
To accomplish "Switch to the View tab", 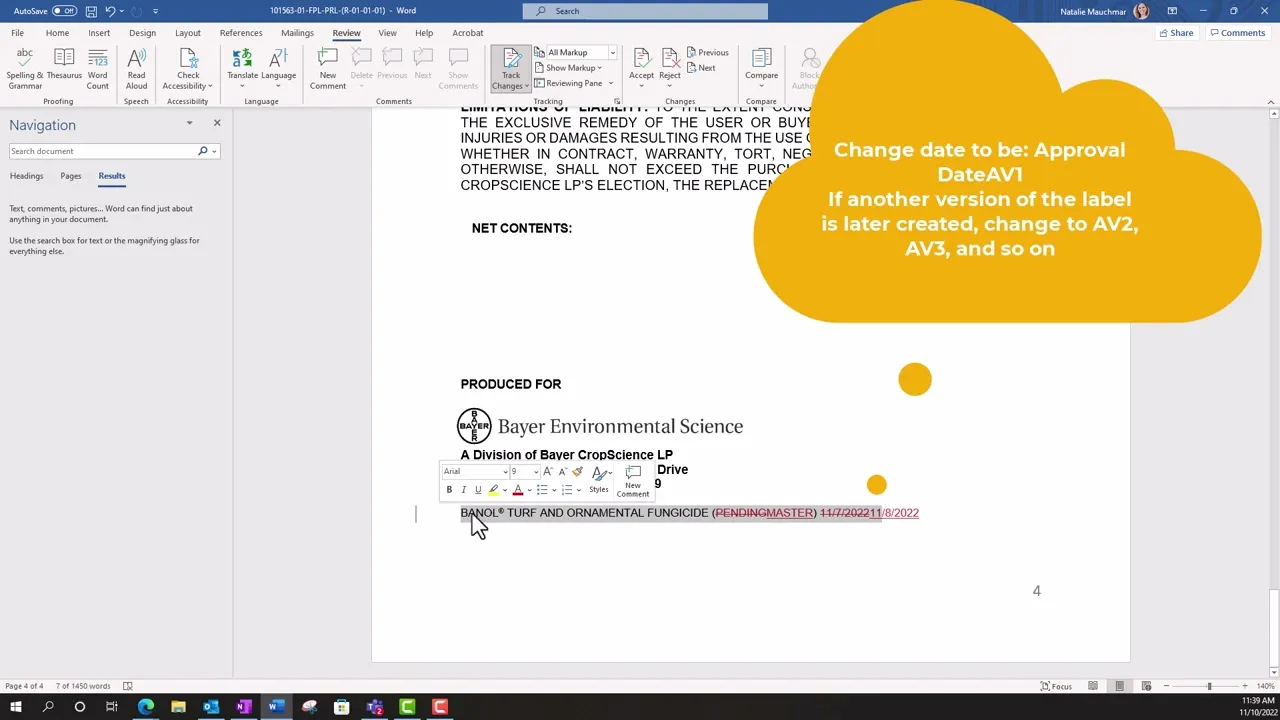I will [x=387, y=33].
